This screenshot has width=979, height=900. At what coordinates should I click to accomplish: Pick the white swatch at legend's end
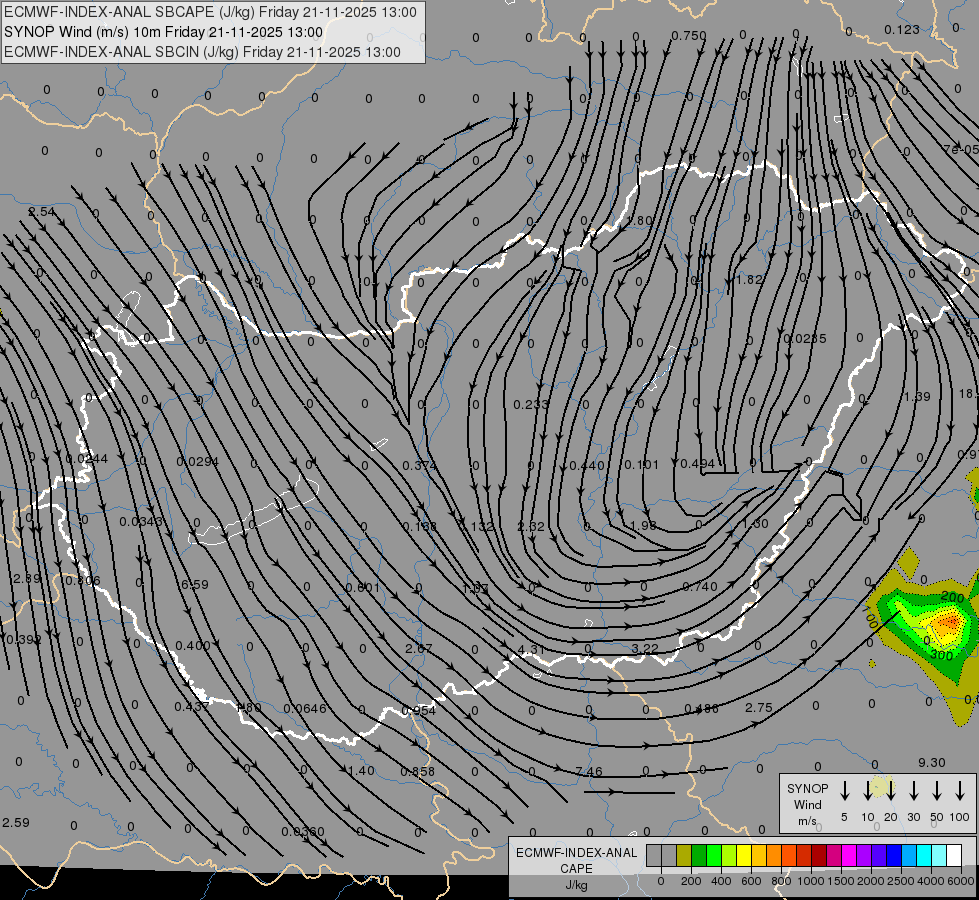(953, 855)
